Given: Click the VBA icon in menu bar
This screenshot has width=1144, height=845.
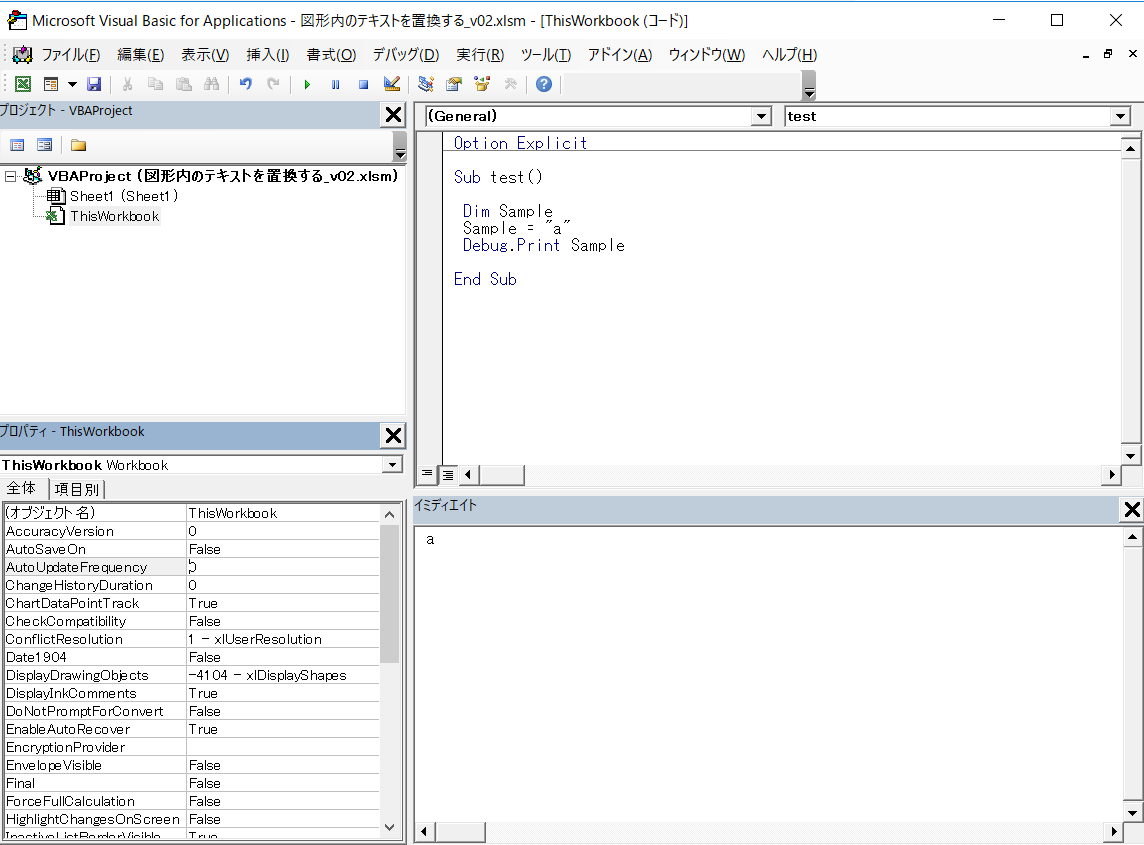Looking at the screenshot, I should pos(23,55).
